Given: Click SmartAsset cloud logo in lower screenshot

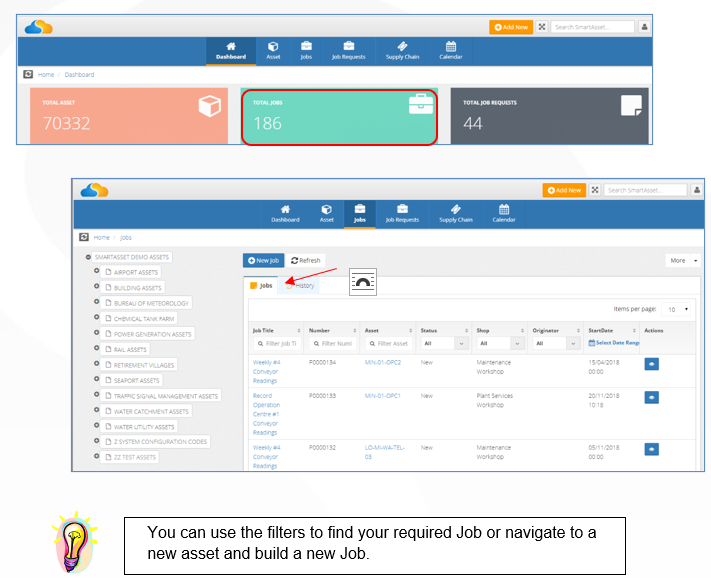Looking at the screenshot, I should 94,190.
